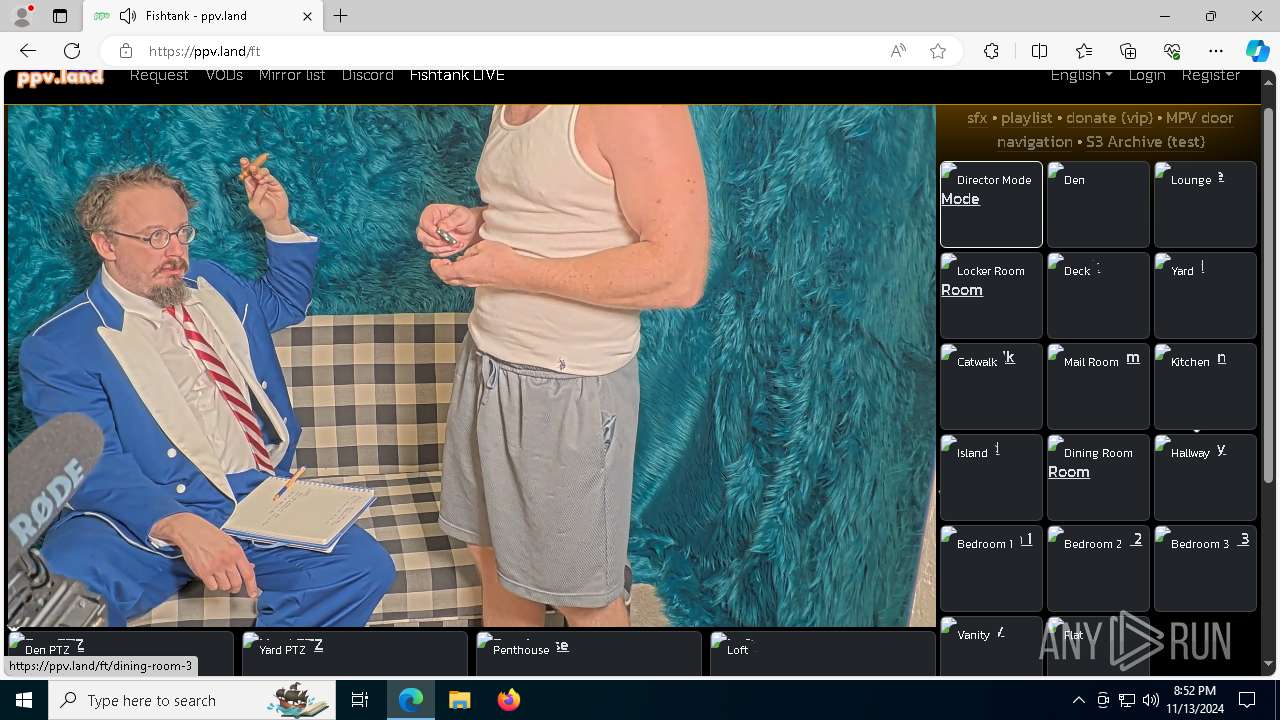1280x720 pixels.
Task: Click the ppv.land logo
Action: coord(60,77)
